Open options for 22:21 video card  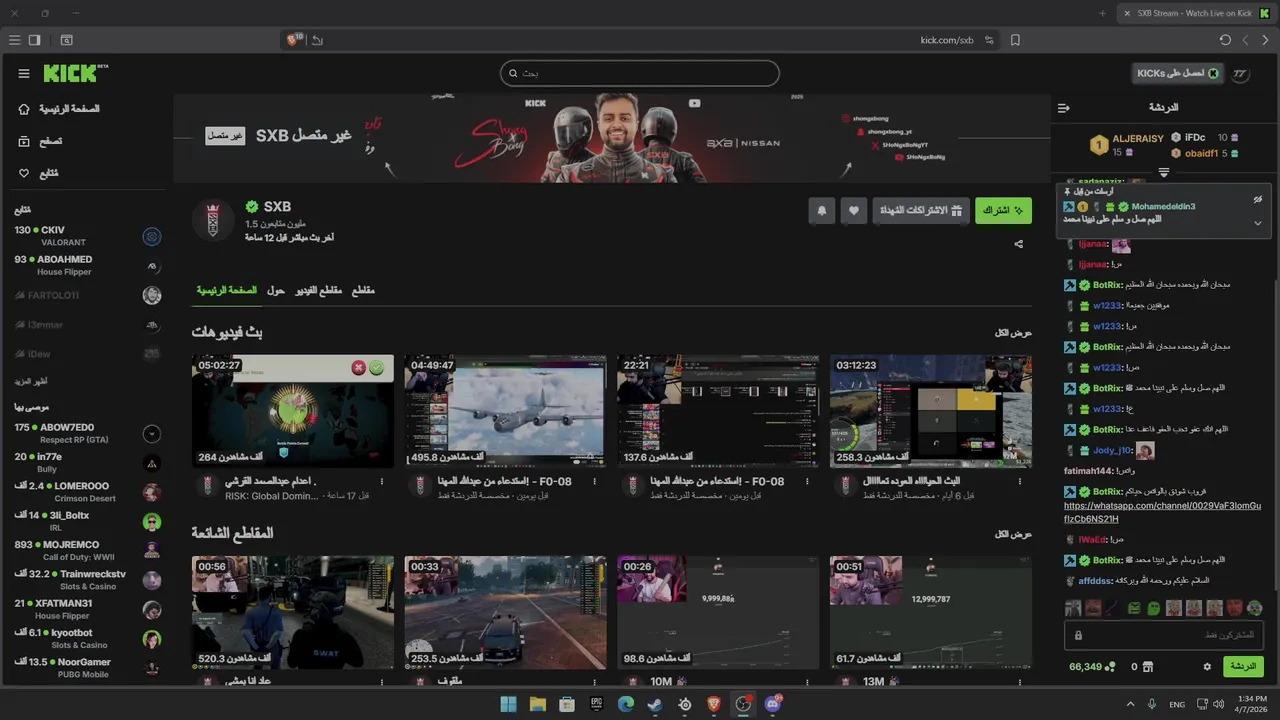(x=807, y=482)
